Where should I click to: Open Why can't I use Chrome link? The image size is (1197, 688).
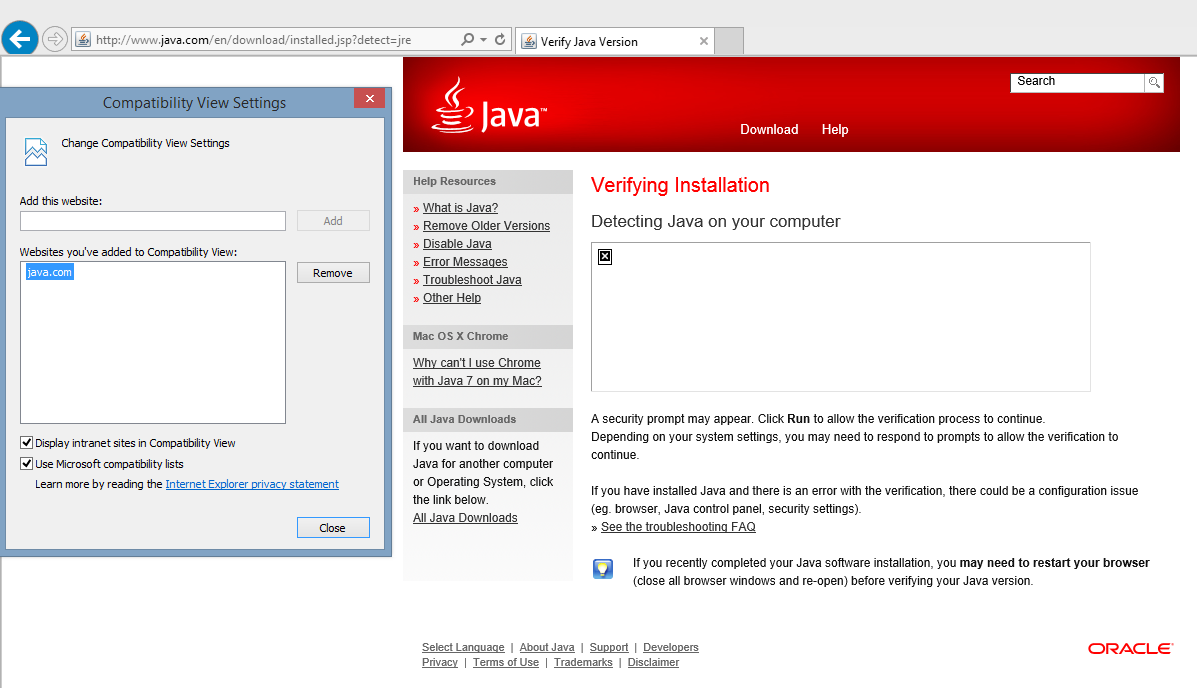(x=477, y=372)
